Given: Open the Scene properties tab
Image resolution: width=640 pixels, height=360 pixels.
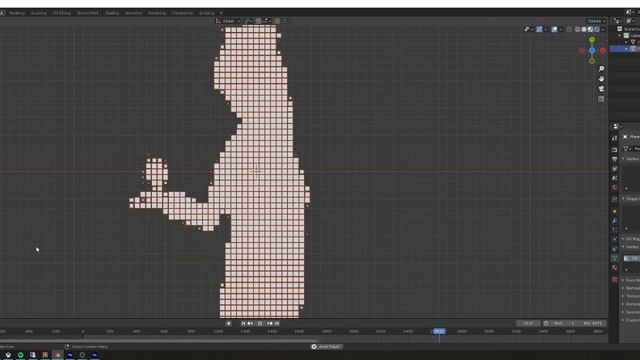Looking at the screenshot, I should point(615,178).
